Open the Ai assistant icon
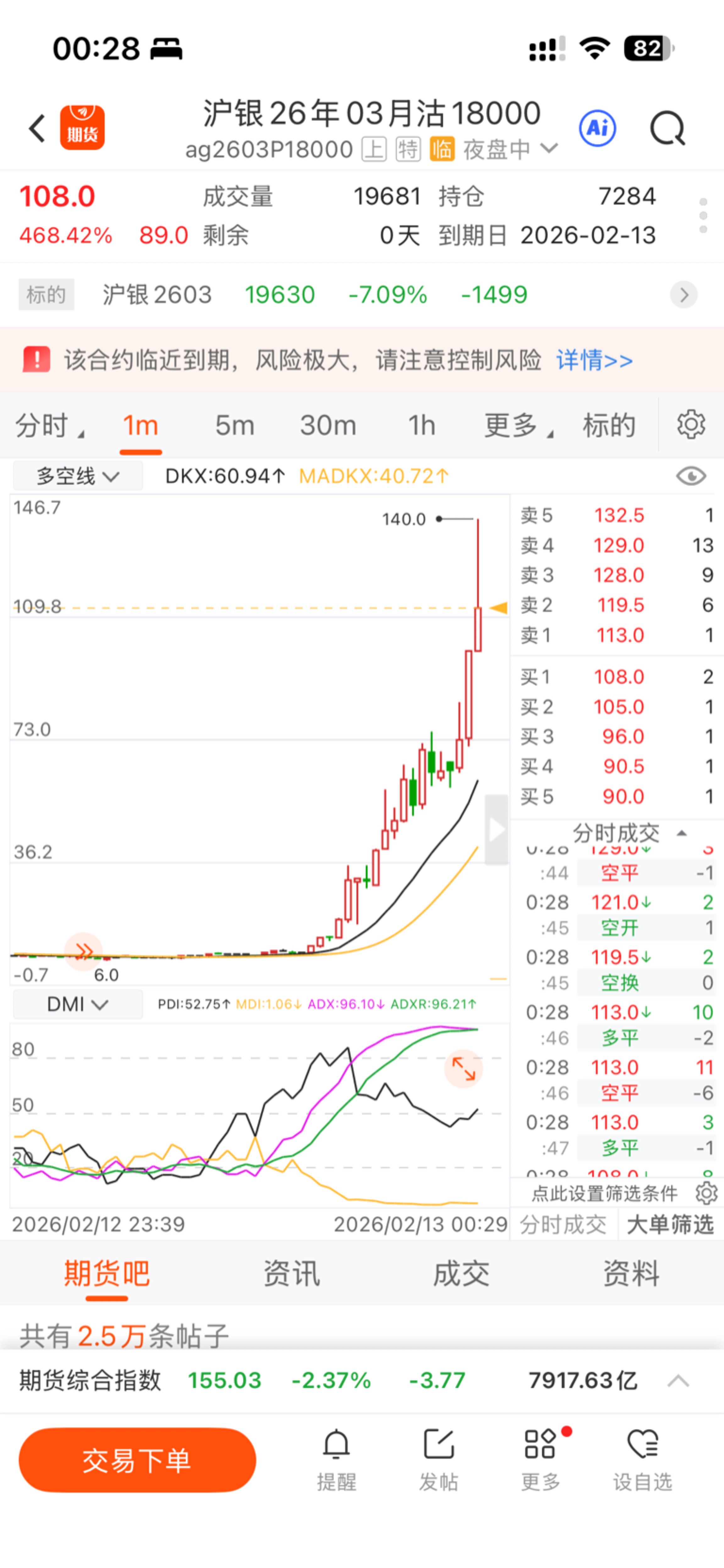 pos(597,129)
